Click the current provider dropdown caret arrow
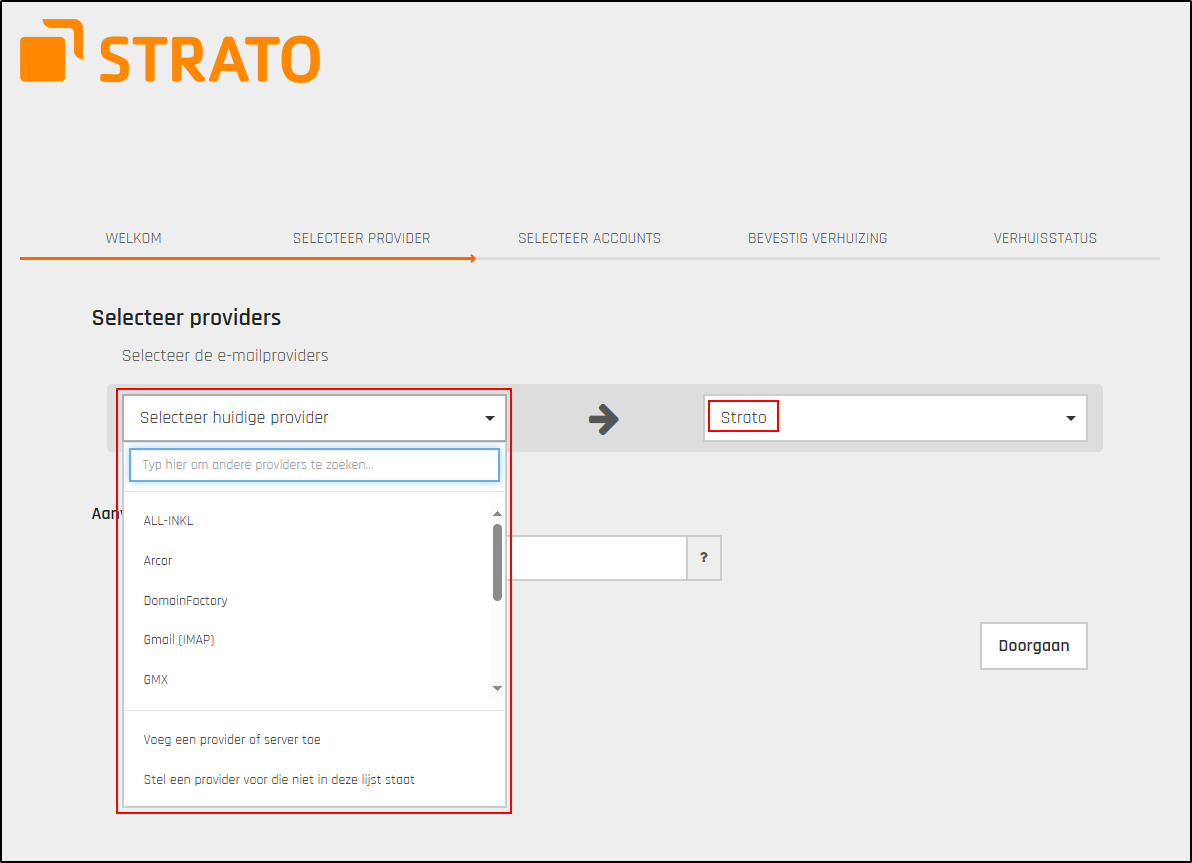The height and width of the screenshot is (863, 1192). click(x=490, y=419)
